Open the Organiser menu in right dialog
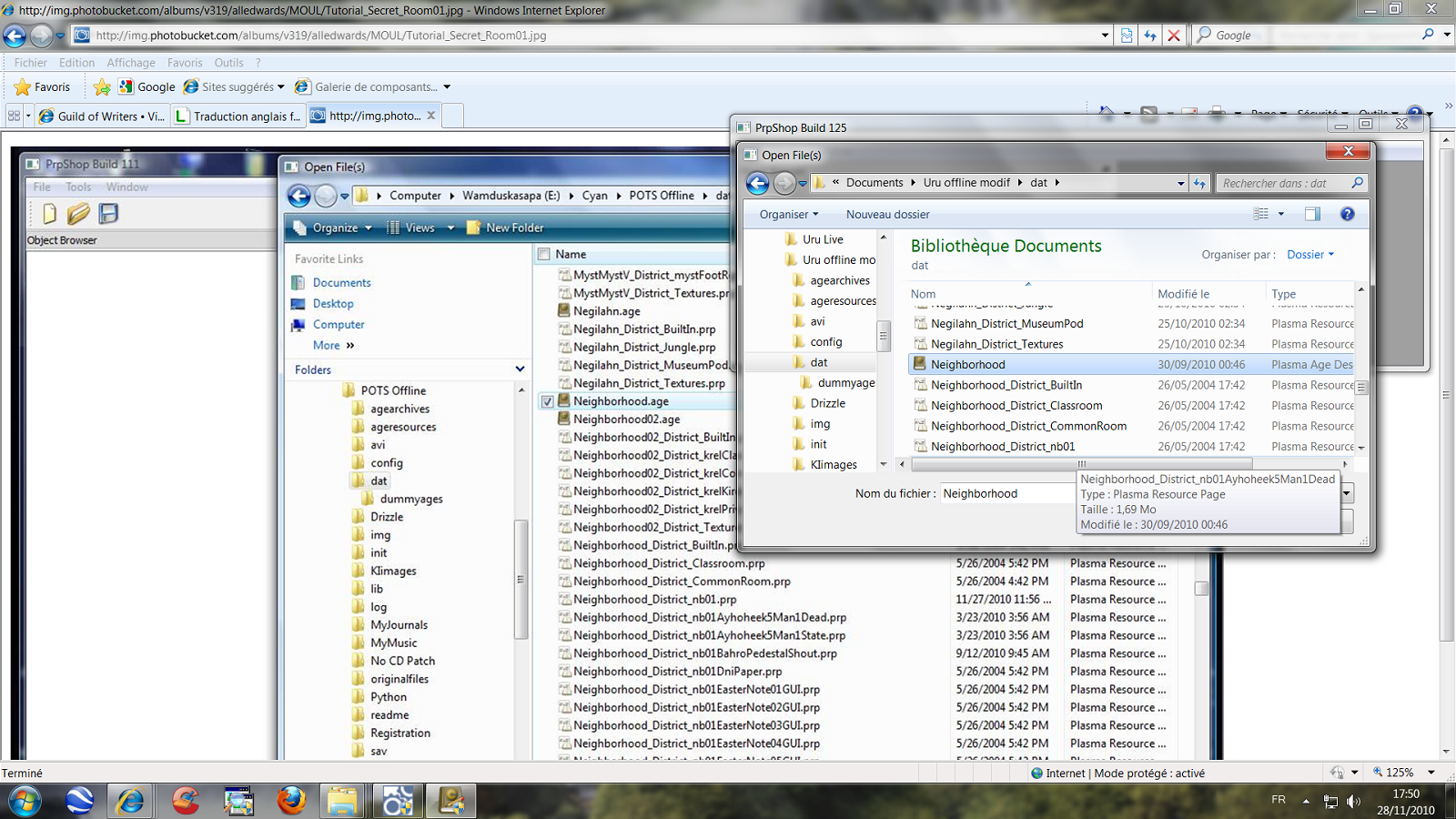The width and height of the screenshot is (1456, 819). tap(789, 215)
